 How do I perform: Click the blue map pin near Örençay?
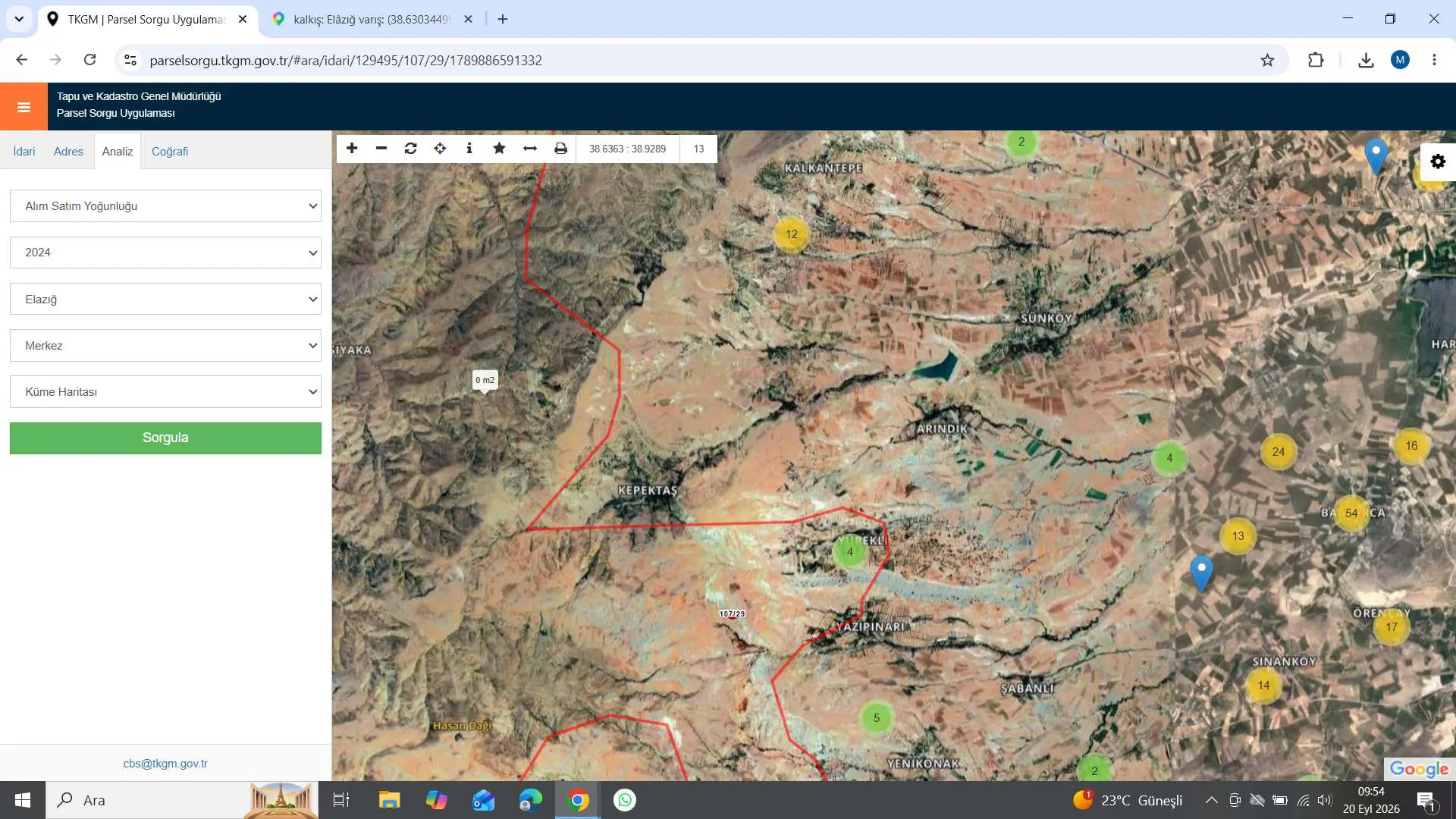[1201, 573]
